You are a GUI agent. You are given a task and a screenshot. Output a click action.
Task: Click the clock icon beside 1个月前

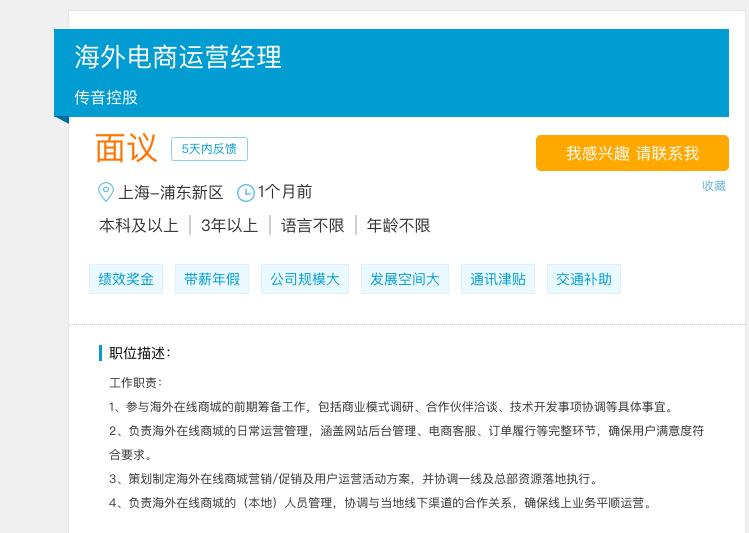(246, 193)
